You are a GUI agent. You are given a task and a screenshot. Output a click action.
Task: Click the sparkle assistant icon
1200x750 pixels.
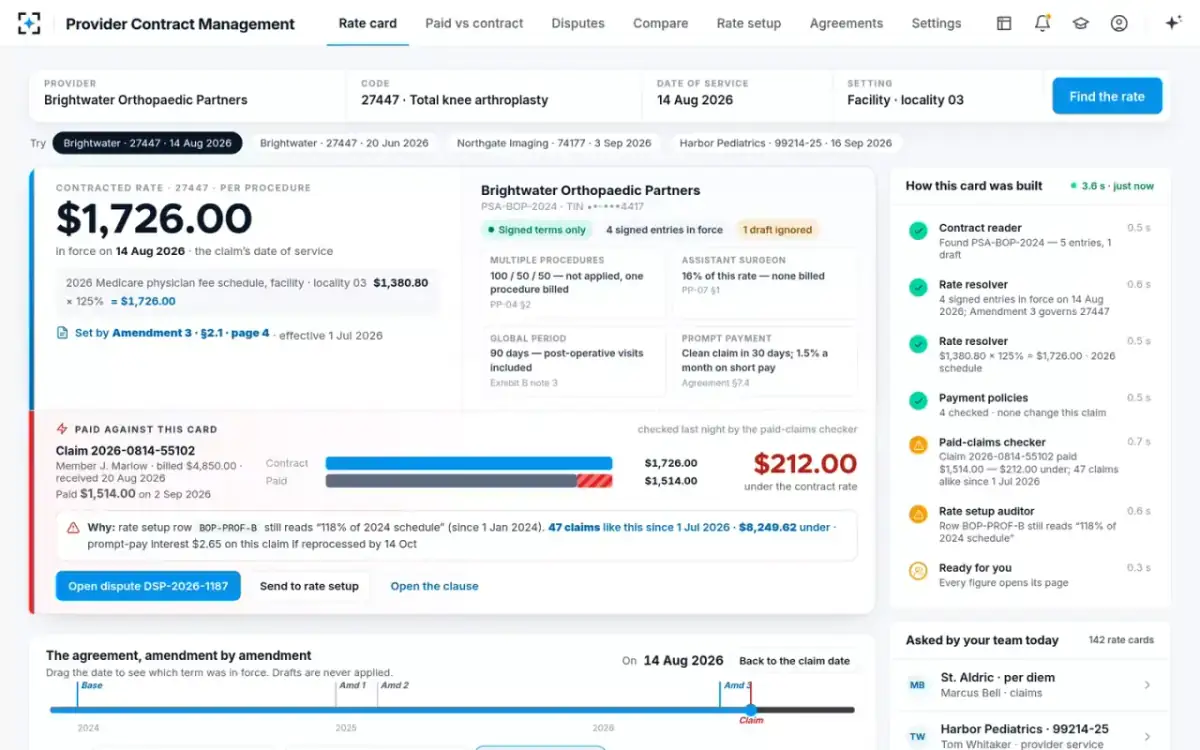(x=1173, y=23)
